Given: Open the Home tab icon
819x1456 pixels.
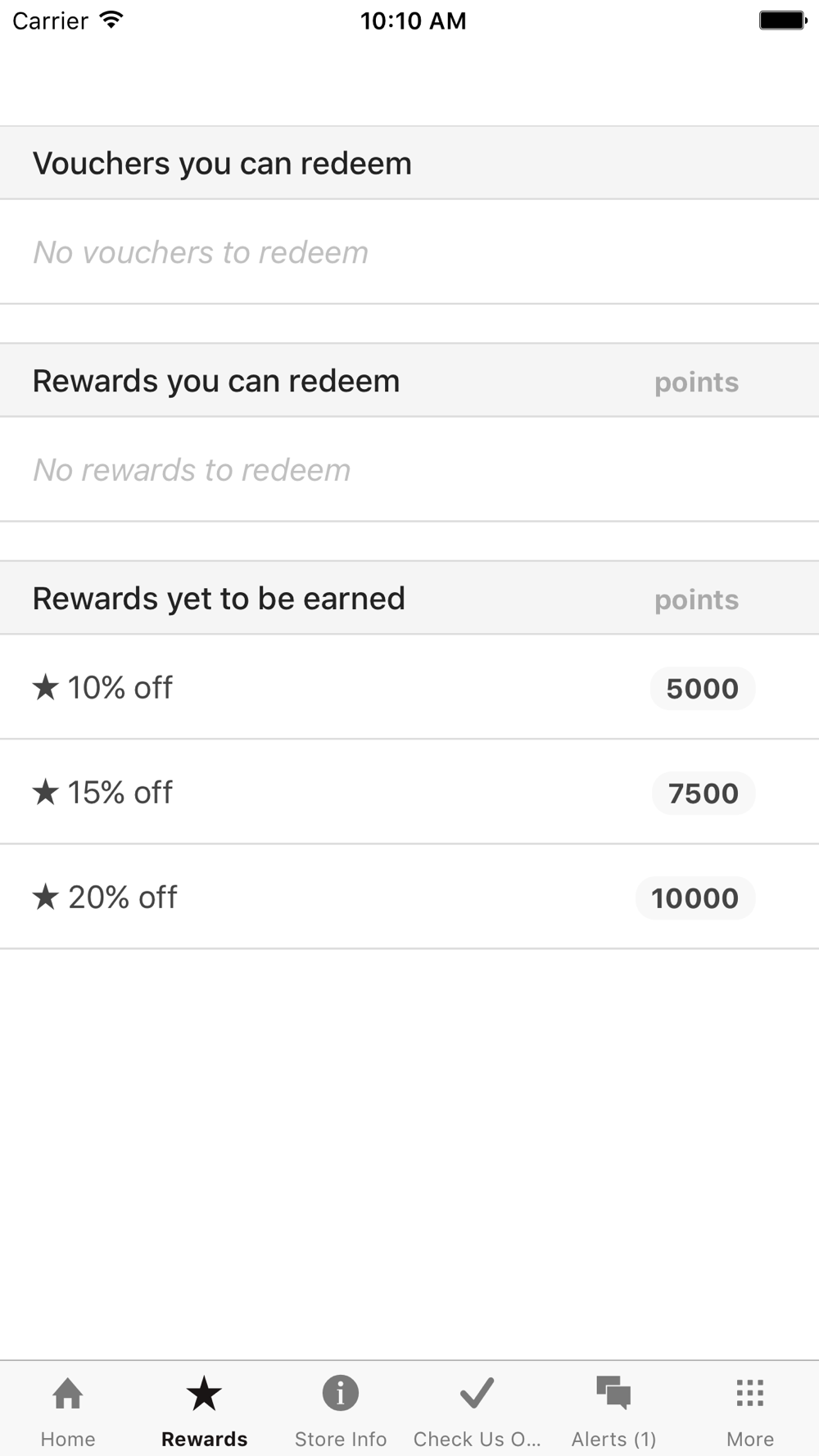Looking at the screenshot, I should click(68, 1393).
